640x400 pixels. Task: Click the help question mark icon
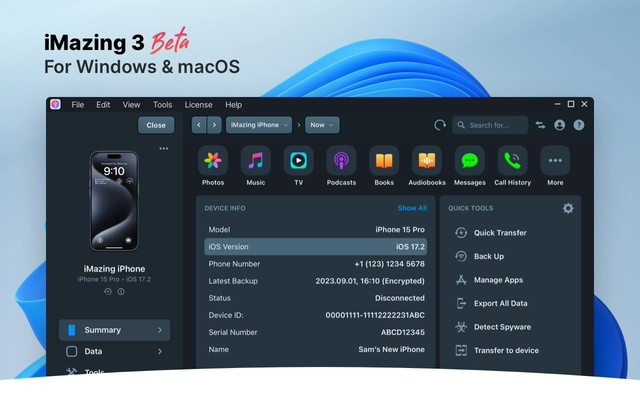coord(578,125)
